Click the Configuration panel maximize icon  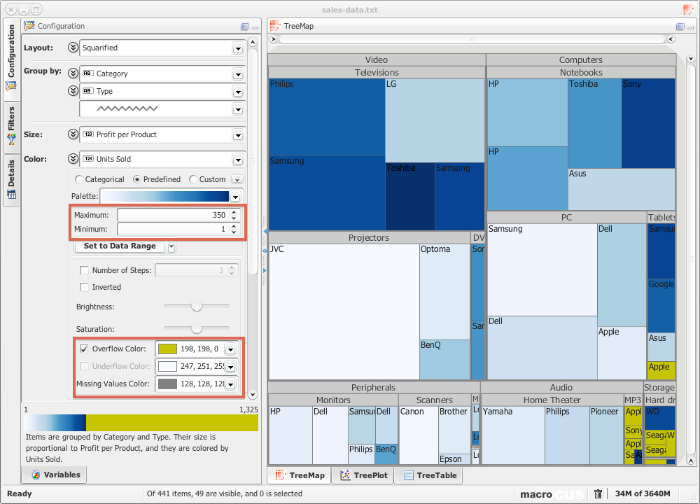[244, 26]
